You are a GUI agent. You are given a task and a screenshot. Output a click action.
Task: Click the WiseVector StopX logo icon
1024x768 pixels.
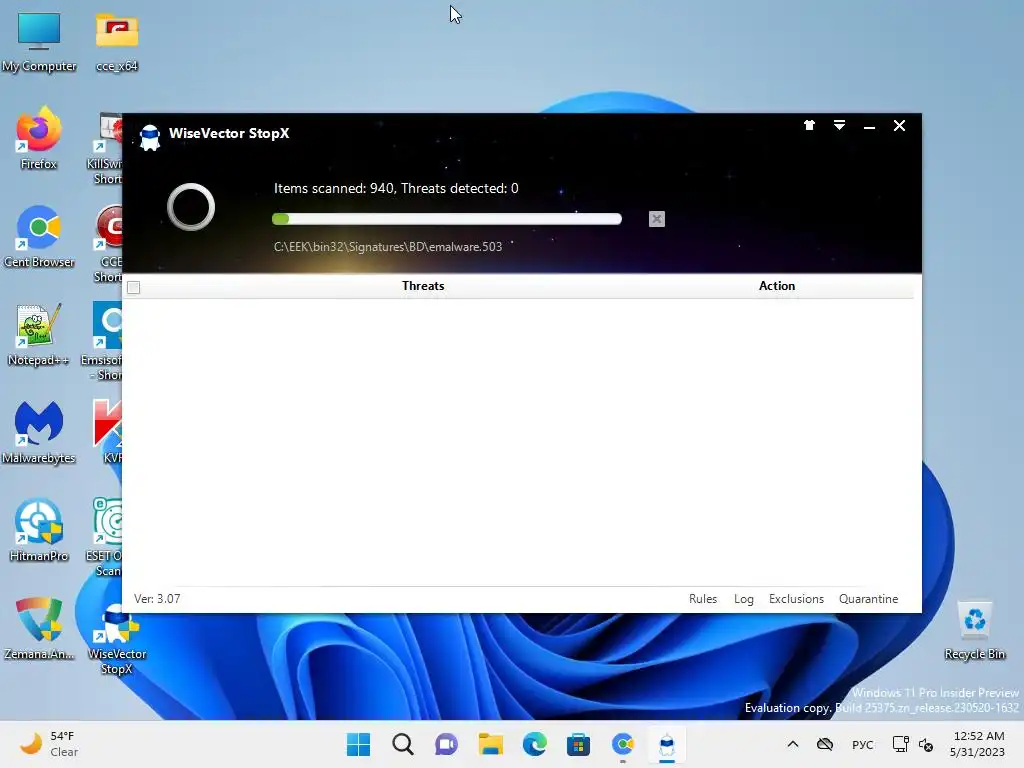click(150, 137)
